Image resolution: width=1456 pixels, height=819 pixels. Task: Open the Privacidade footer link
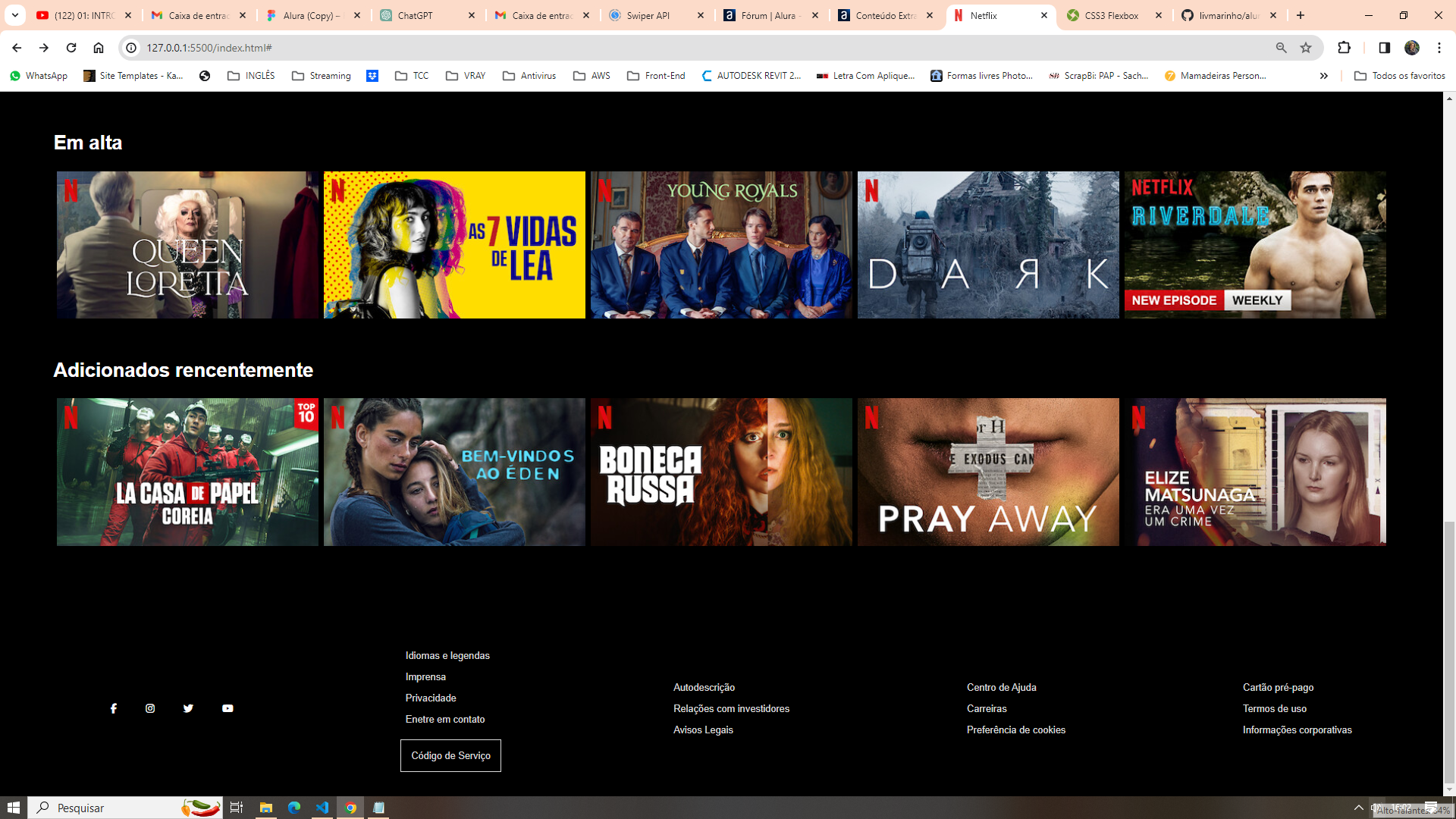(431, 698)
